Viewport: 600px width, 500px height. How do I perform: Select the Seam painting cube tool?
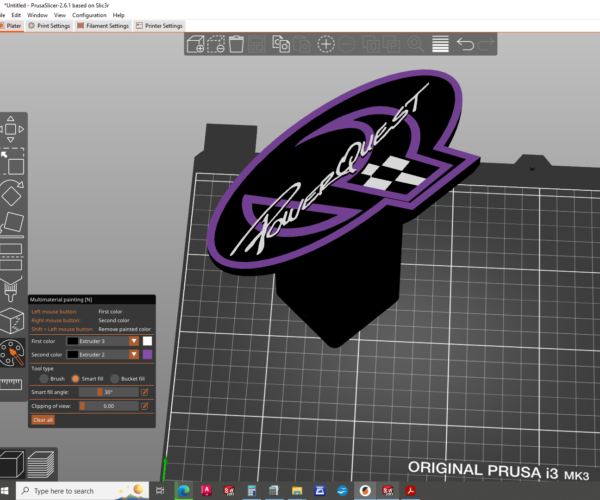click(x=11, y=321)
